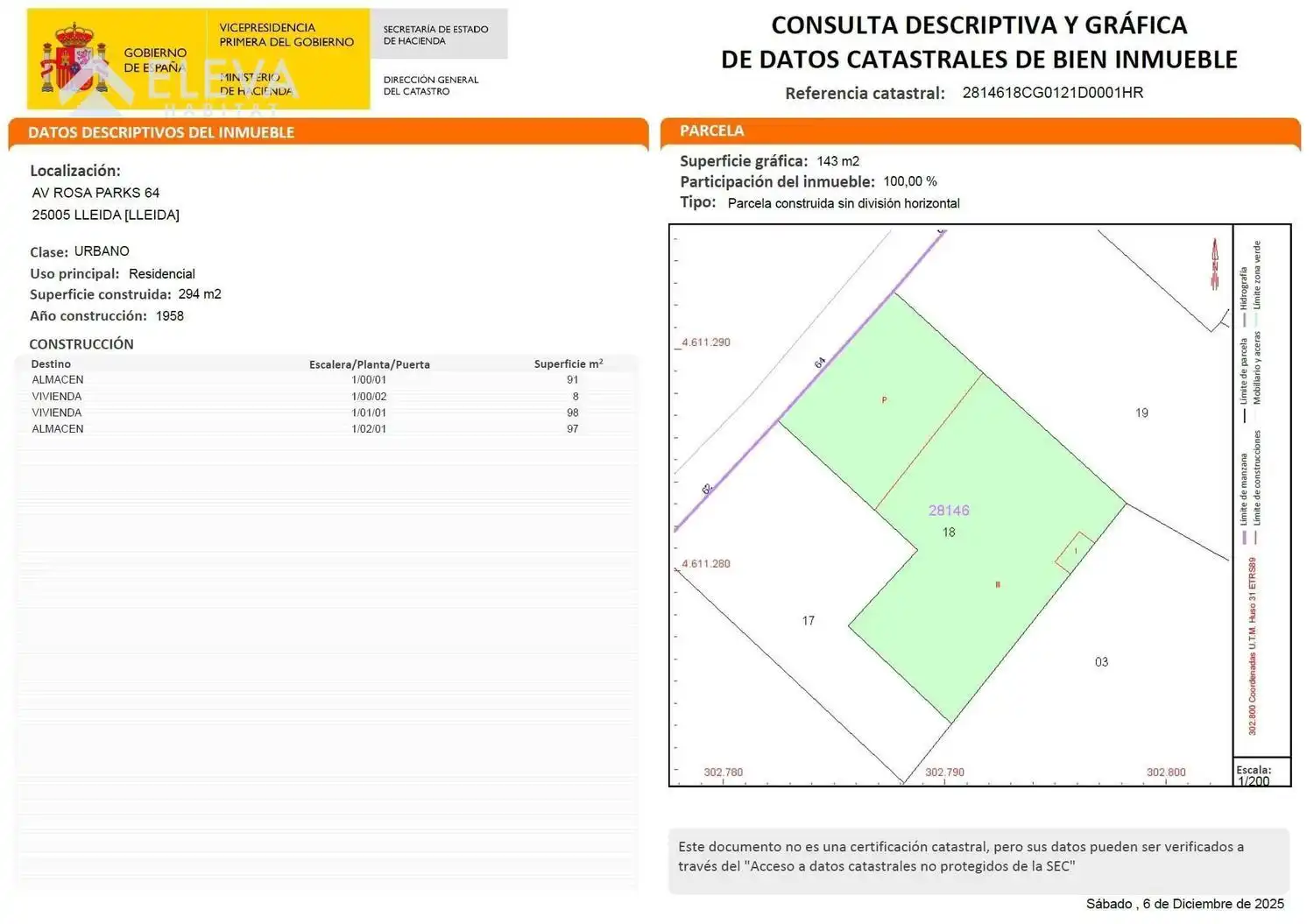Click the coordinate label 302.790

(944, 772)
